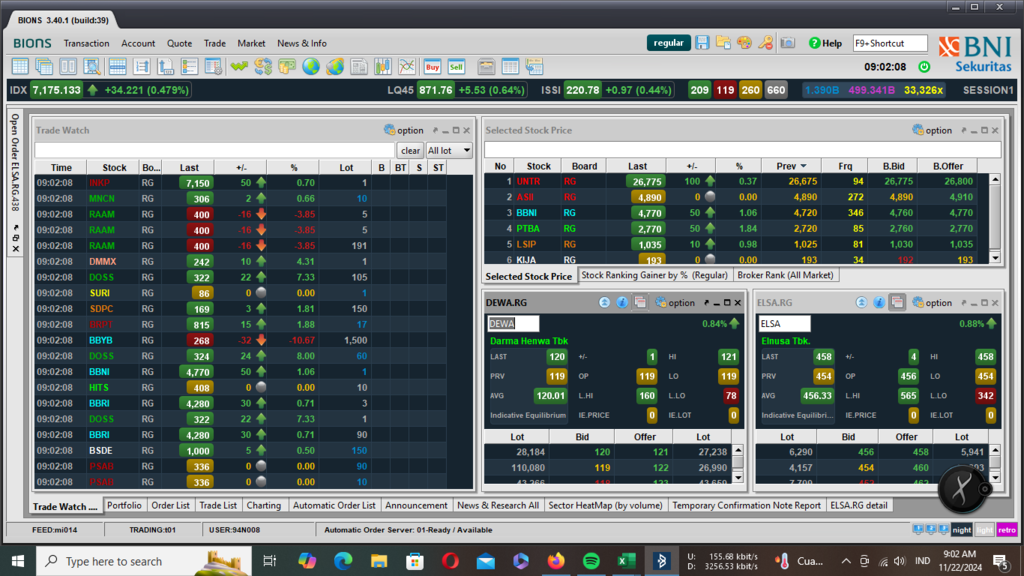
Task: Switch to night theme
Action: (961, 530)
